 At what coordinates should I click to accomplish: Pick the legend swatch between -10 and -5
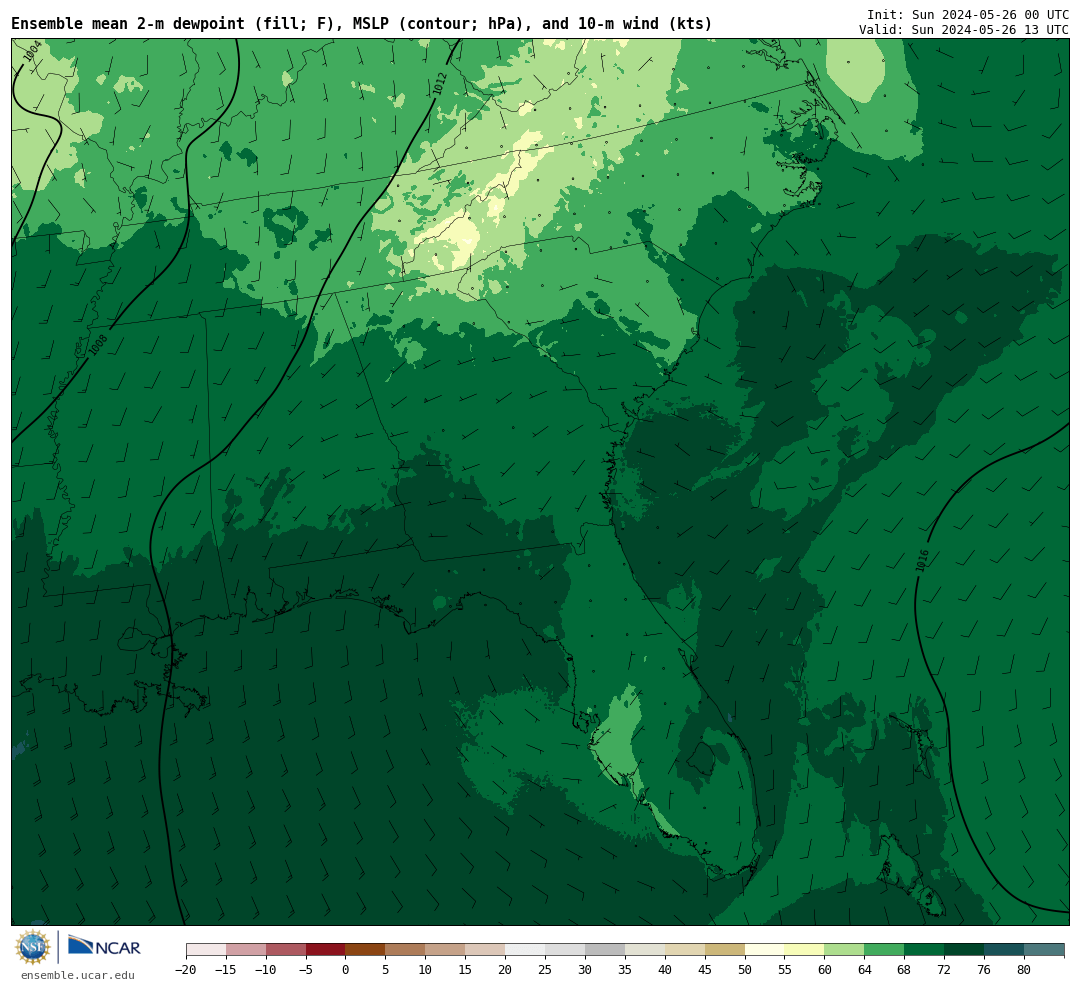[286, 949]
